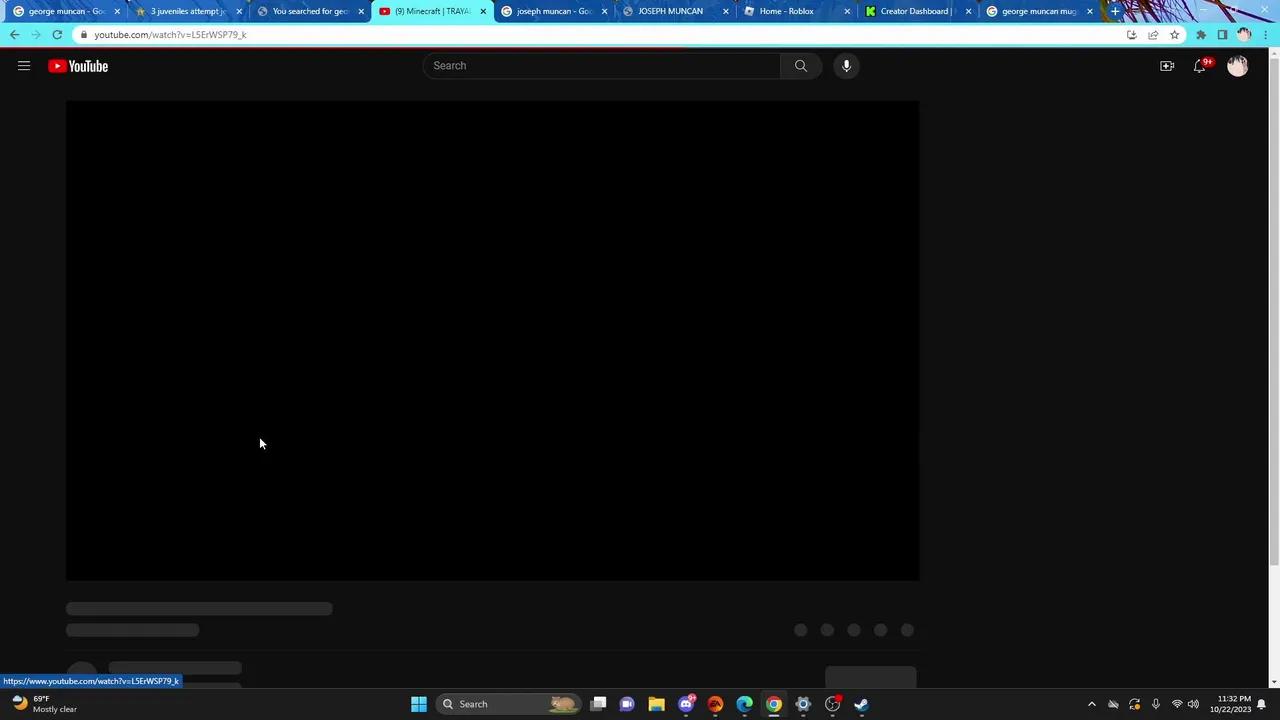Open the browser three-dot settings menu
This screenshot has width=1280, height=720.
(1266, 34)
